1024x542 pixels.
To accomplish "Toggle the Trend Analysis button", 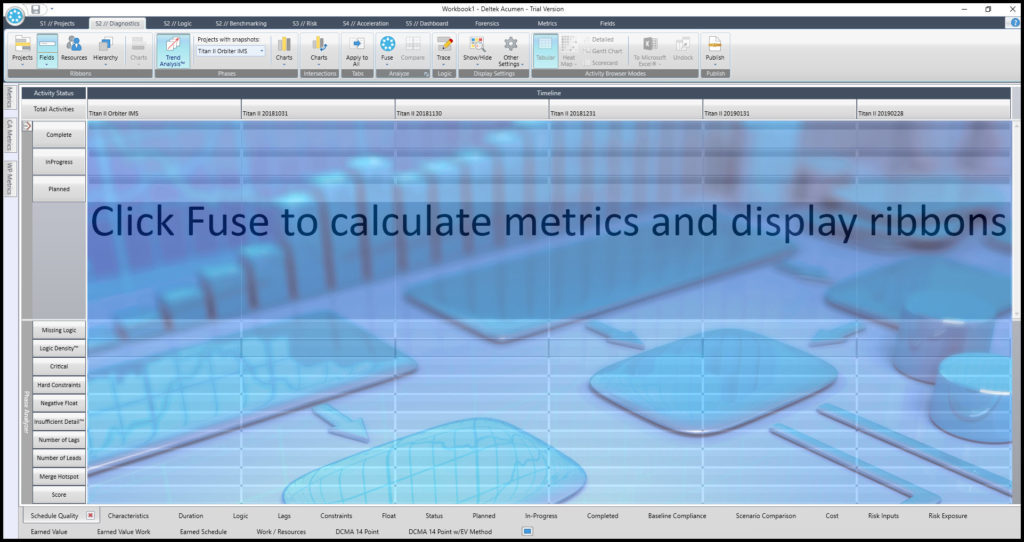I will tap(172, 48).
